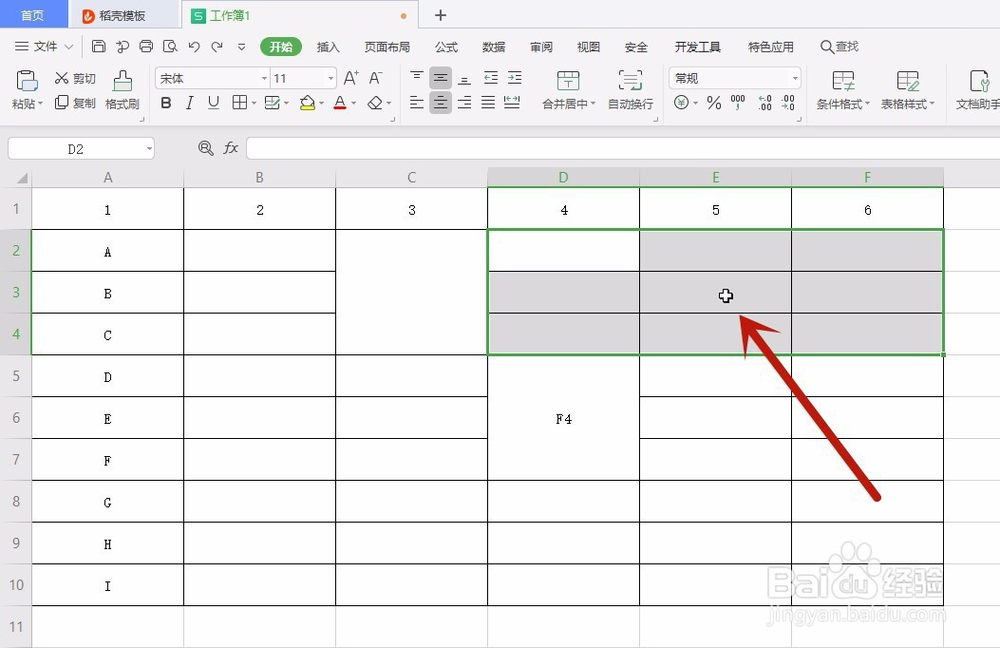
Task: Decrease indent icon
Action: coord(490,78)
